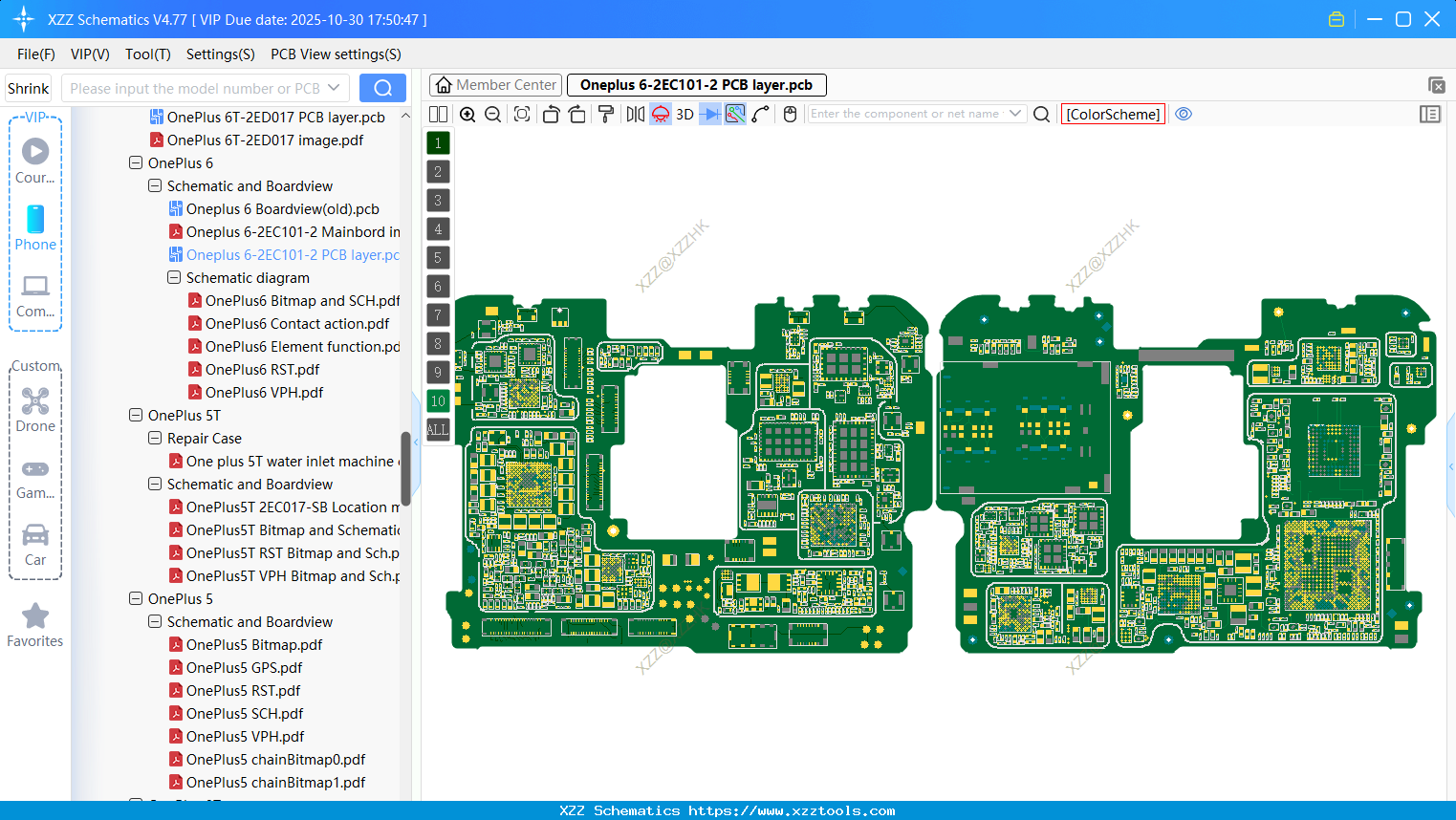Open the Settings(S) menu
Screen dimensions: 1456x820
click(220, 54)
